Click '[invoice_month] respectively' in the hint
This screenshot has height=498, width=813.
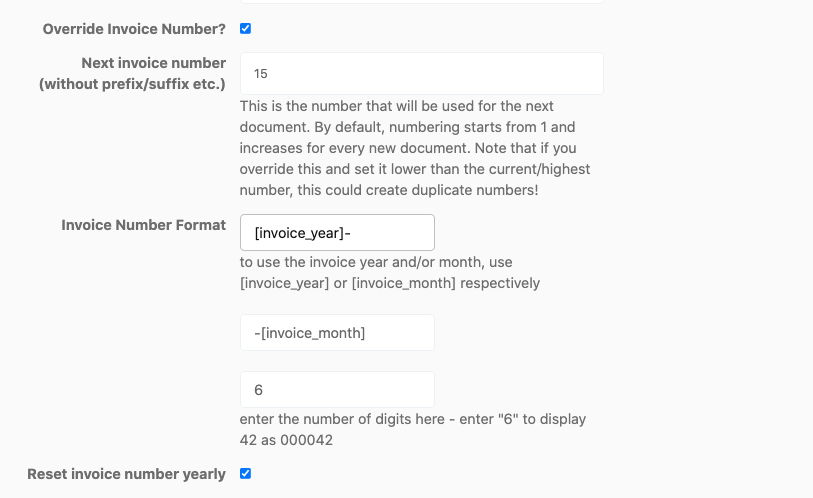pos(446,283)
